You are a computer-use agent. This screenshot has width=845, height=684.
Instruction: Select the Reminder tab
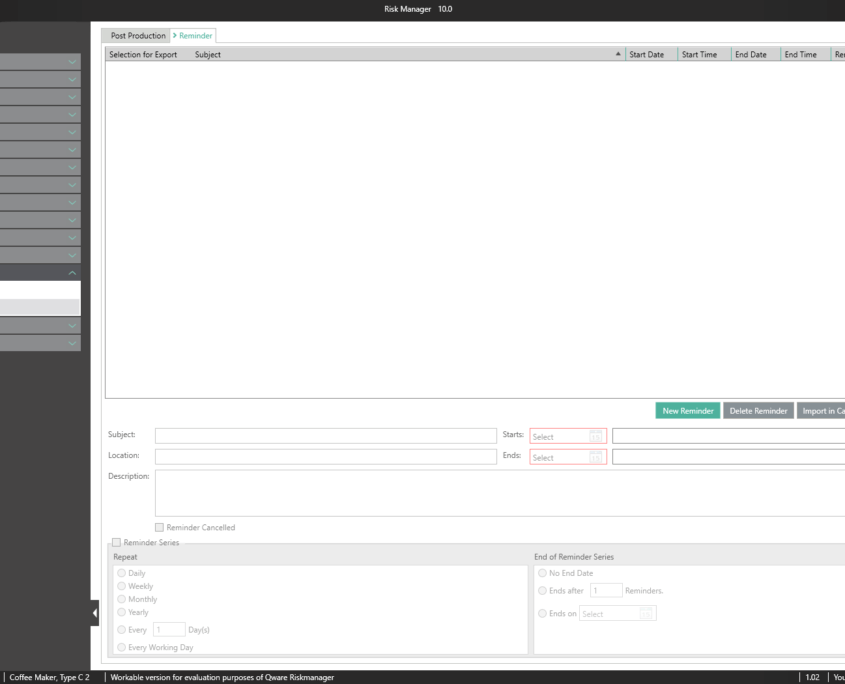coord(194,36)
